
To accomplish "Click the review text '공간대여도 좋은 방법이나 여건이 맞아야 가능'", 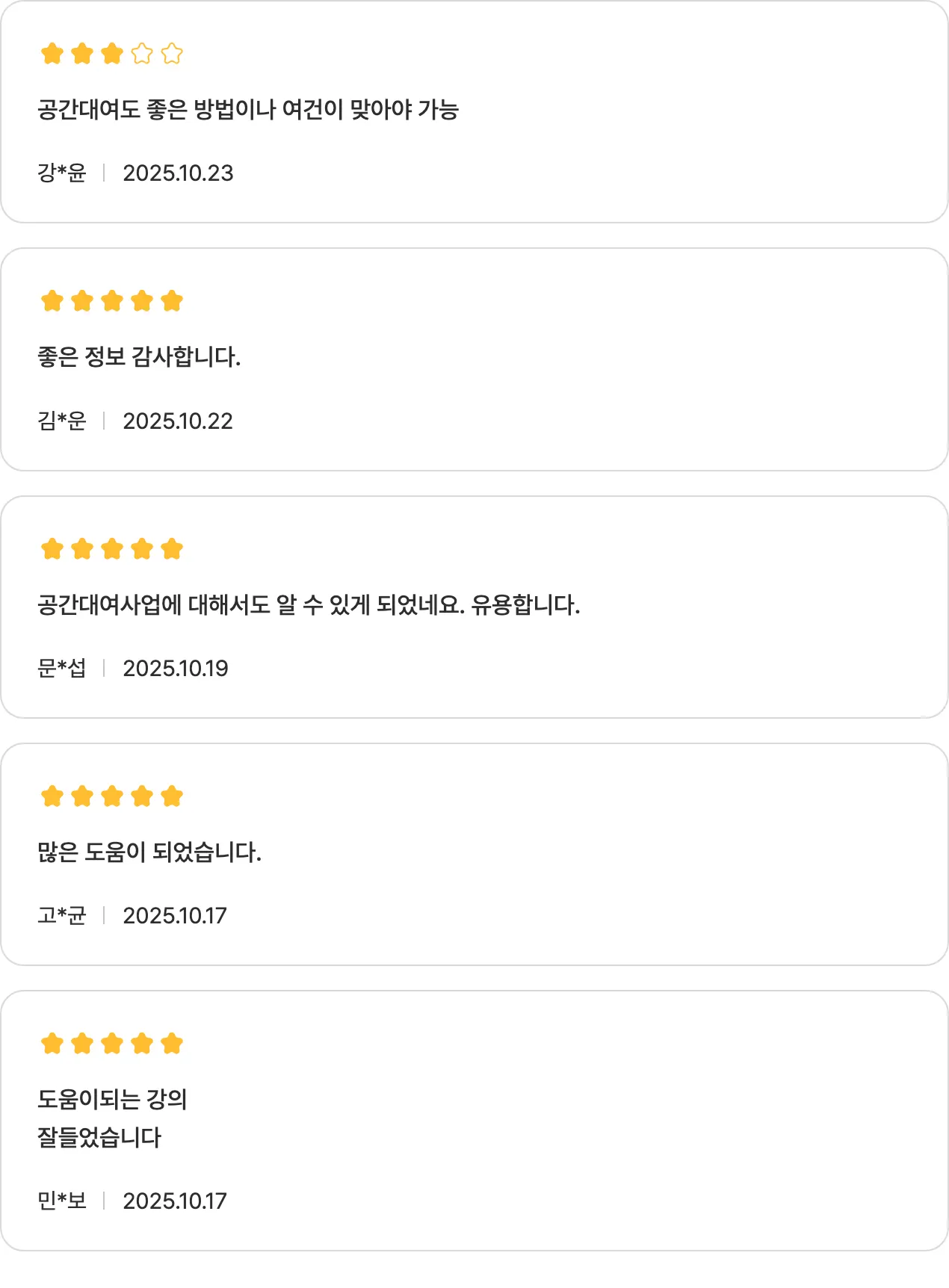I will [248, 110].
